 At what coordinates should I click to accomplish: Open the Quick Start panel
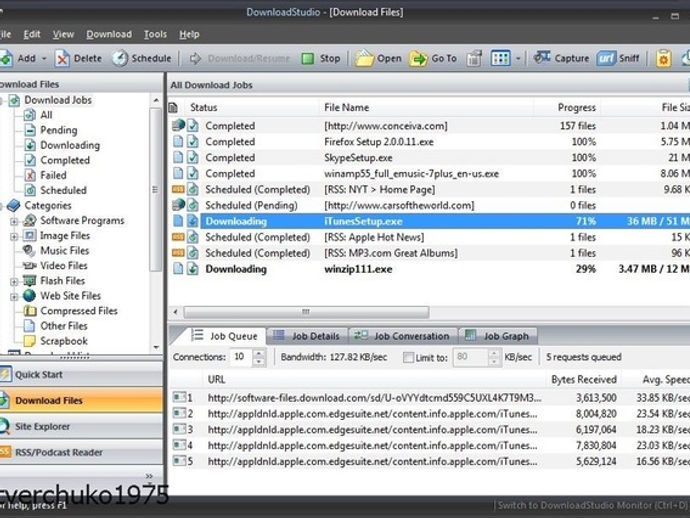(81, 375)
